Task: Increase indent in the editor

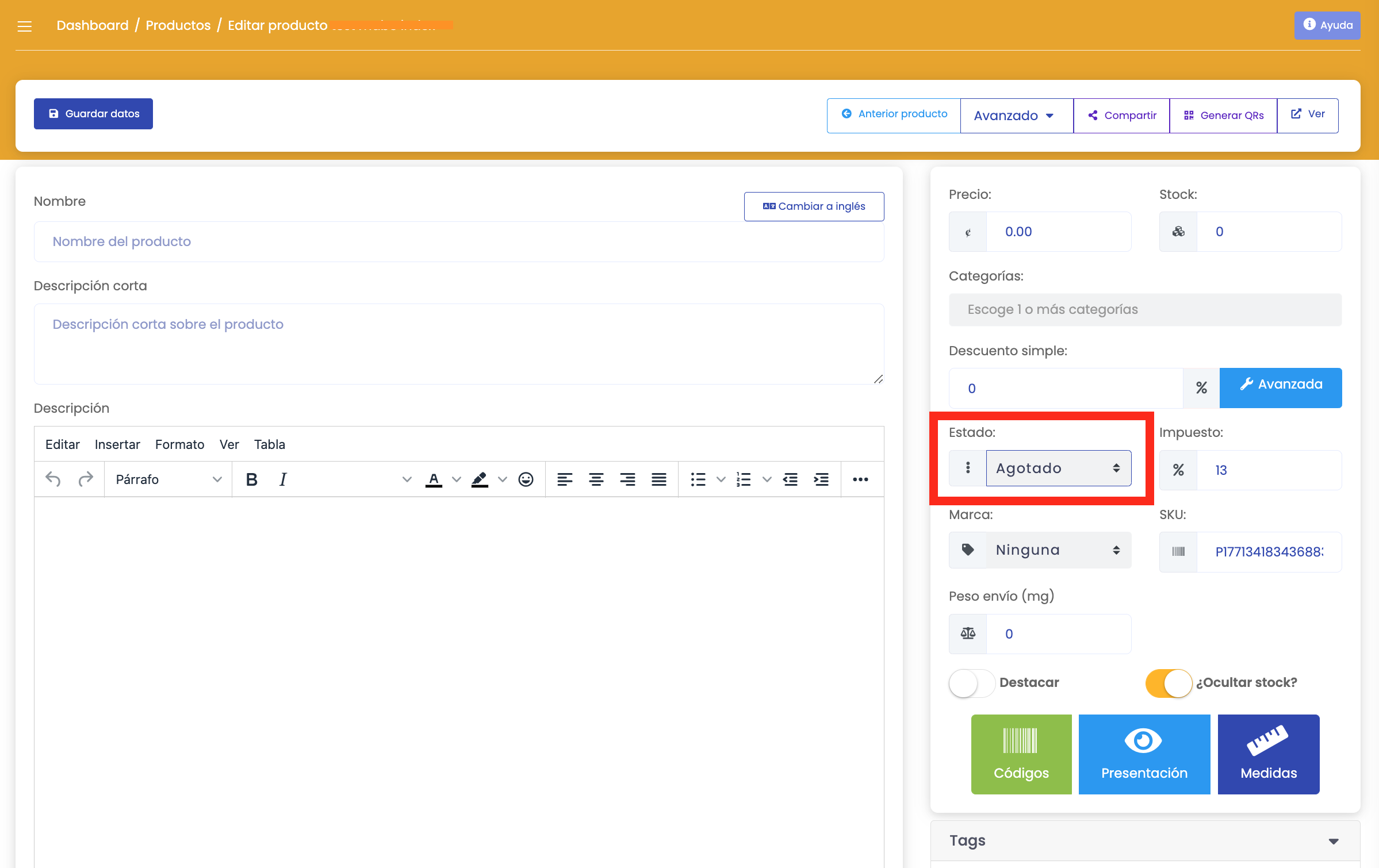Action: [821, 479]
